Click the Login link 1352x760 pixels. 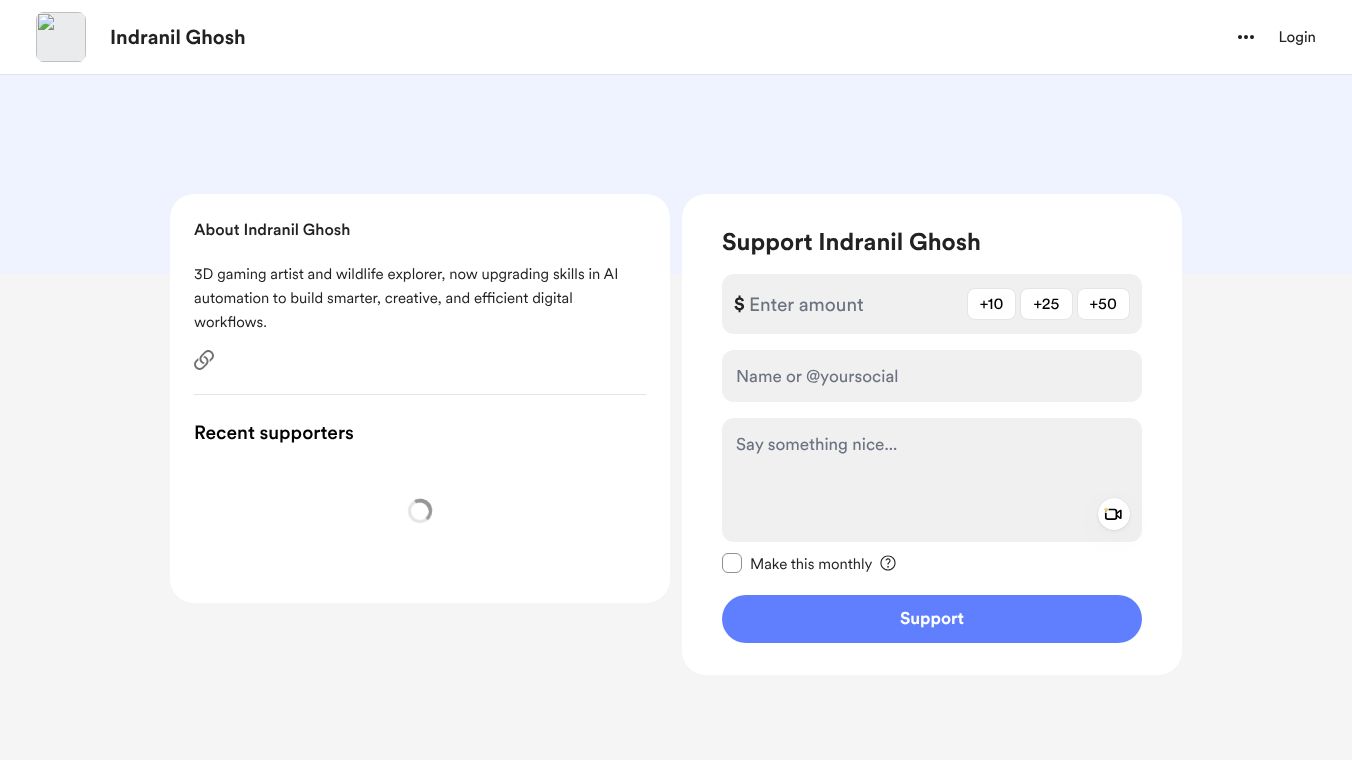click(x=1296, y=37)
